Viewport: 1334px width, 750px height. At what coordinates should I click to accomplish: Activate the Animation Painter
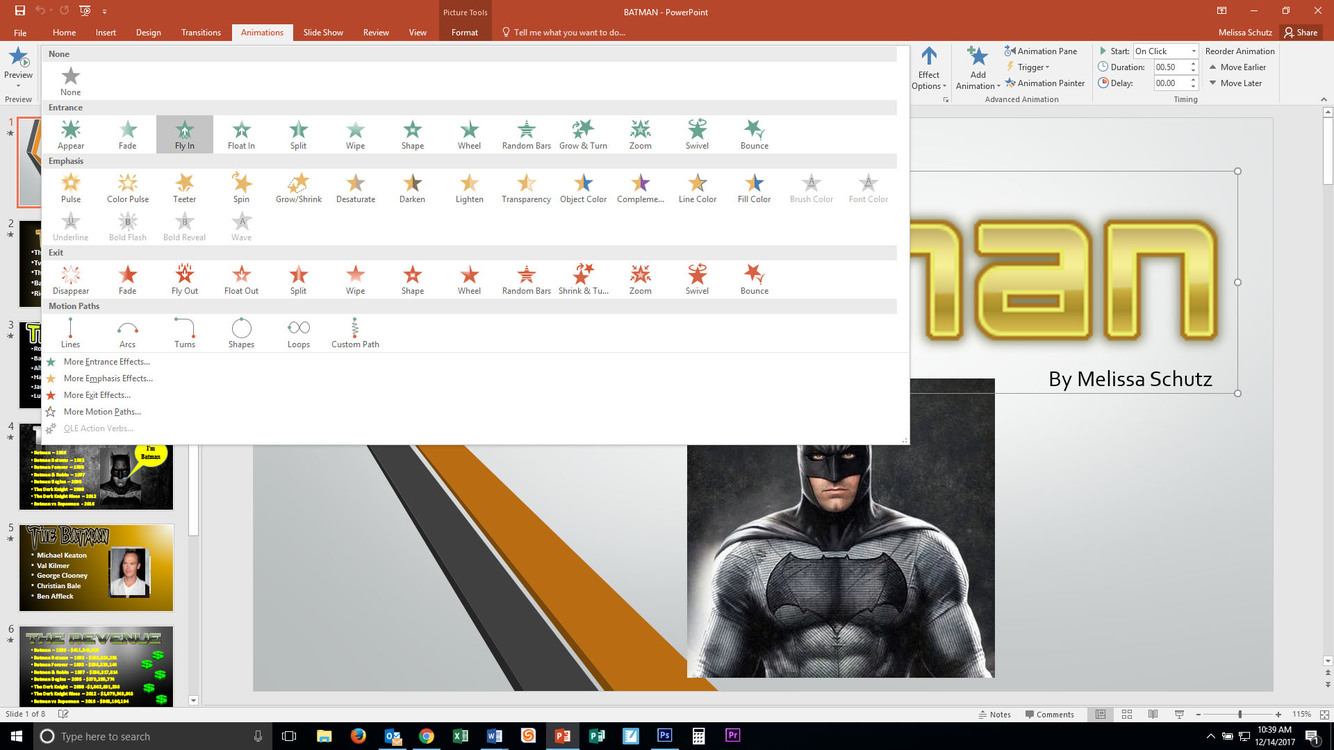point(1045,83)
